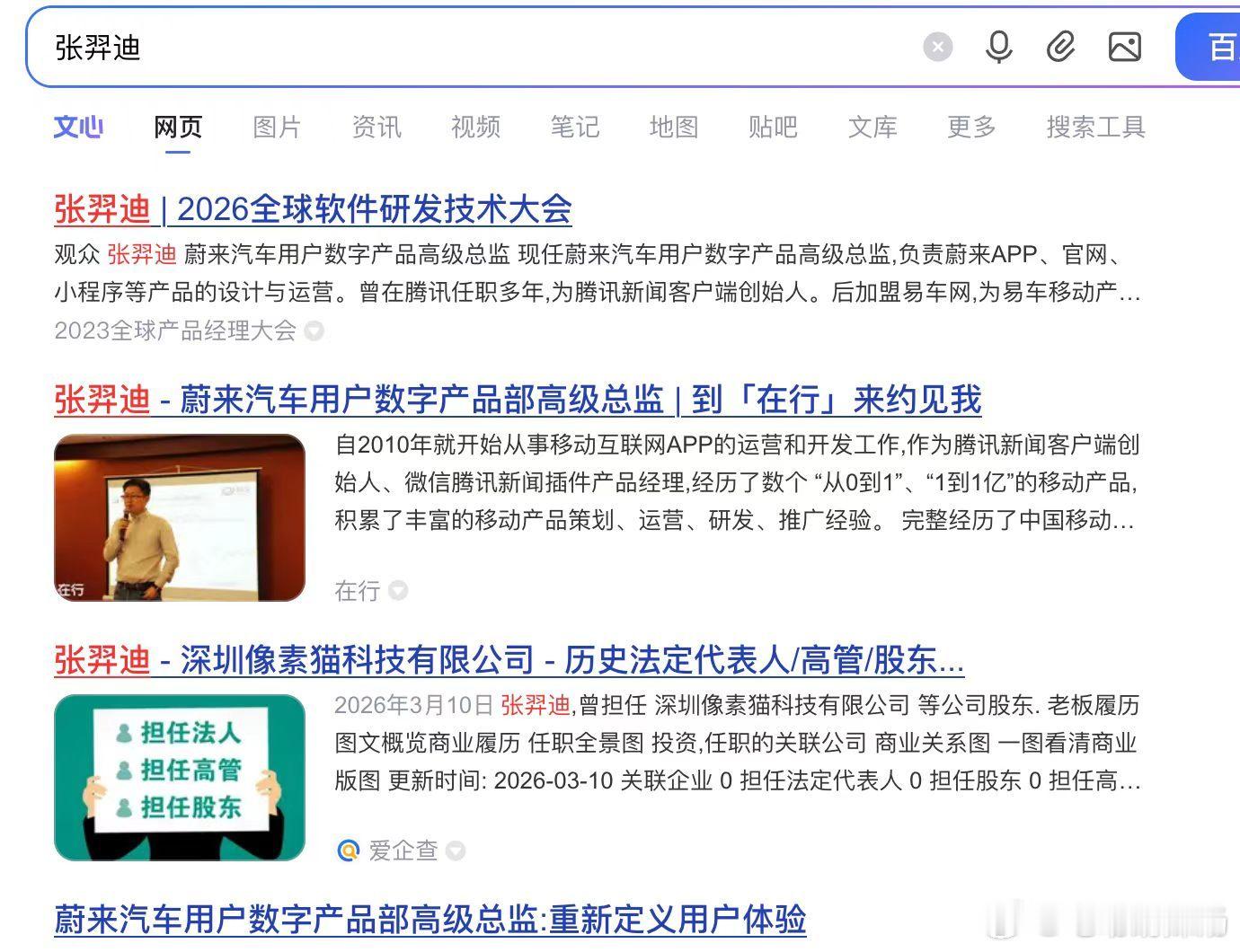Clear the search box with the x icon
Viewport: 1240px width, 952px height.
coord(938,48)
